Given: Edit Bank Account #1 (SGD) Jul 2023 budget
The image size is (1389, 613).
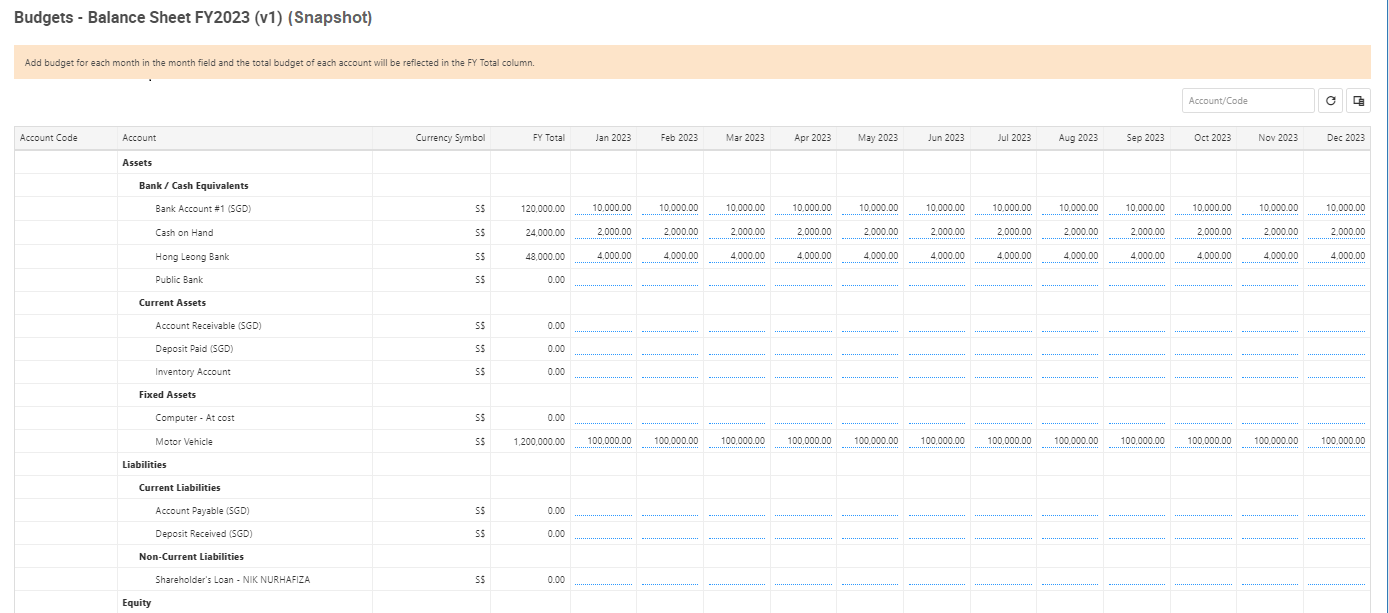Looking at the screenshot, I should (1003, 208).
